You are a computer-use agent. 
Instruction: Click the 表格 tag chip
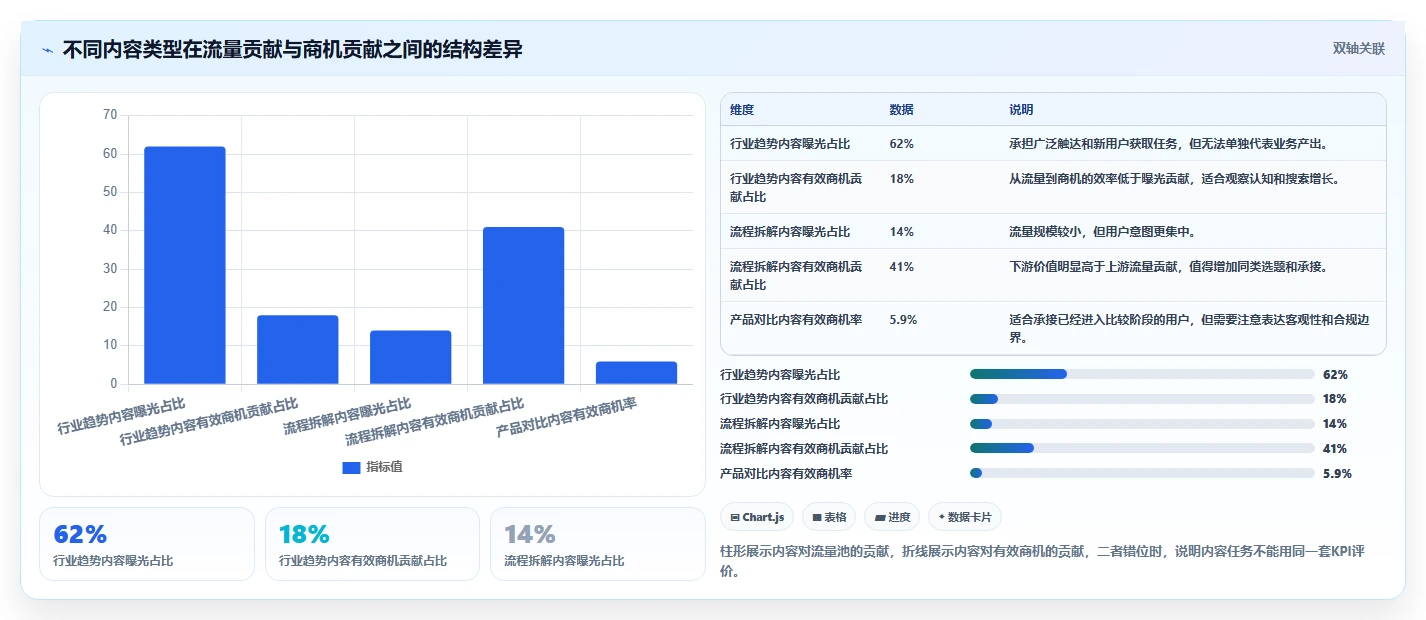click(x=829, y=517)
